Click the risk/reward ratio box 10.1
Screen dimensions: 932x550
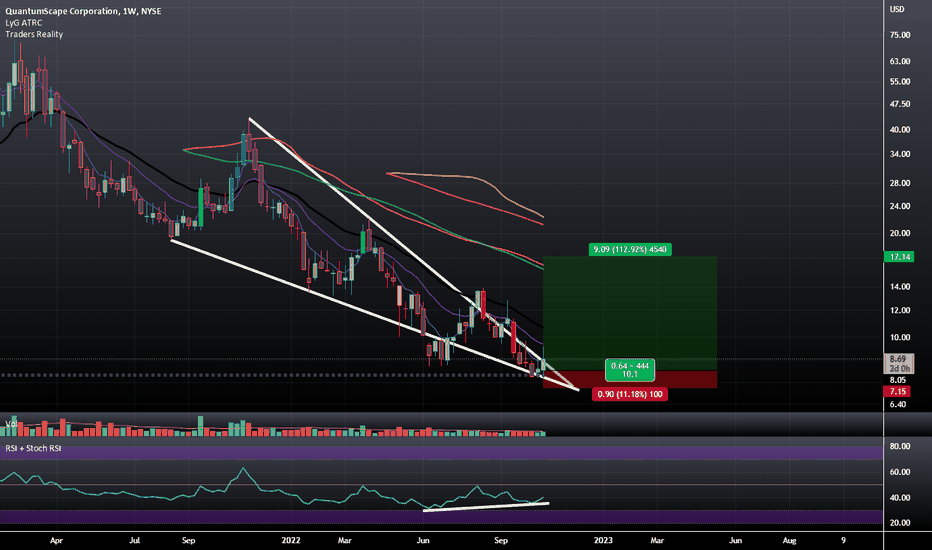point(630,370)
